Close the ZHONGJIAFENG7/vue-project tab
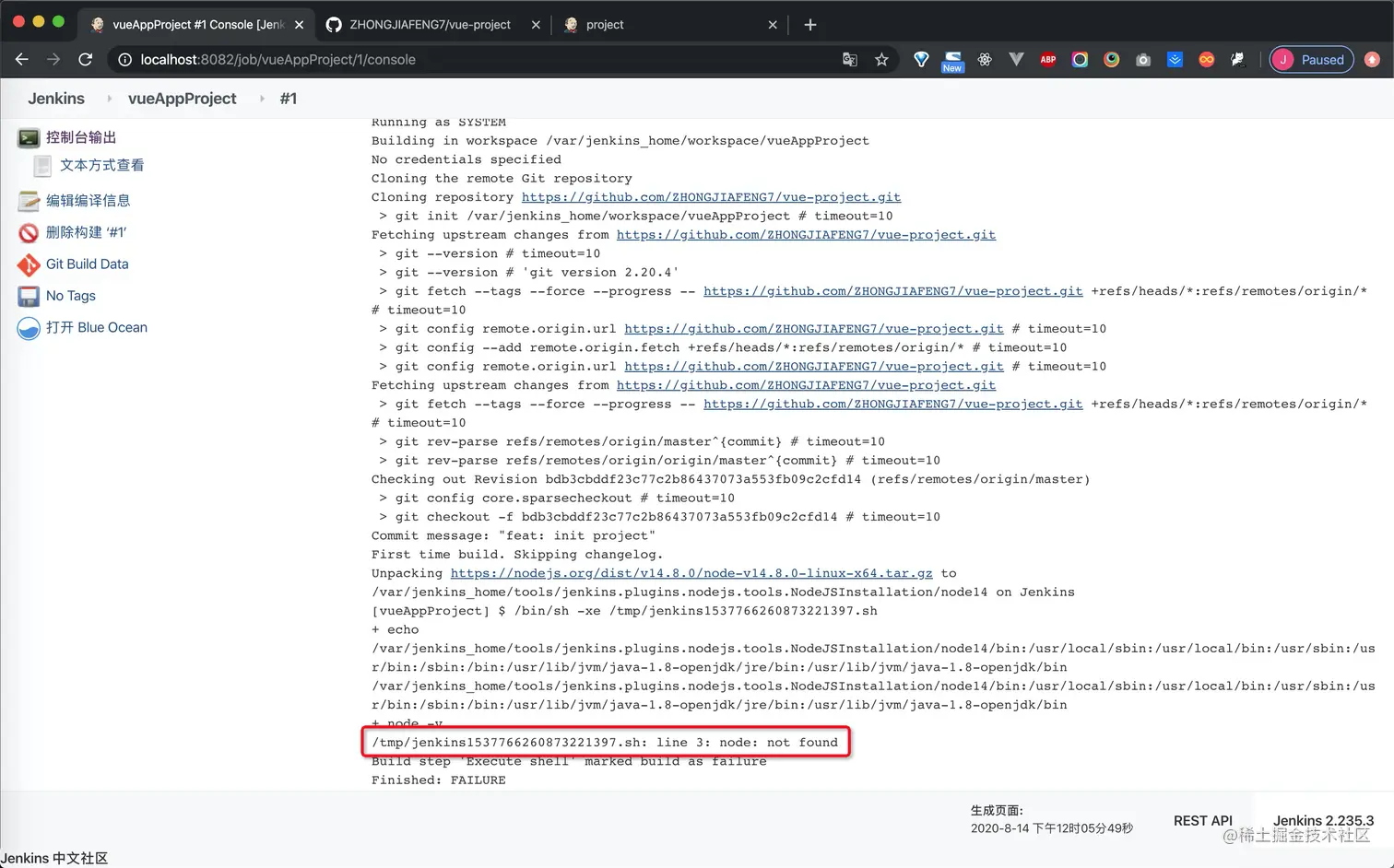Viewport: 1394px width, 868px height. tap(536, 25)
